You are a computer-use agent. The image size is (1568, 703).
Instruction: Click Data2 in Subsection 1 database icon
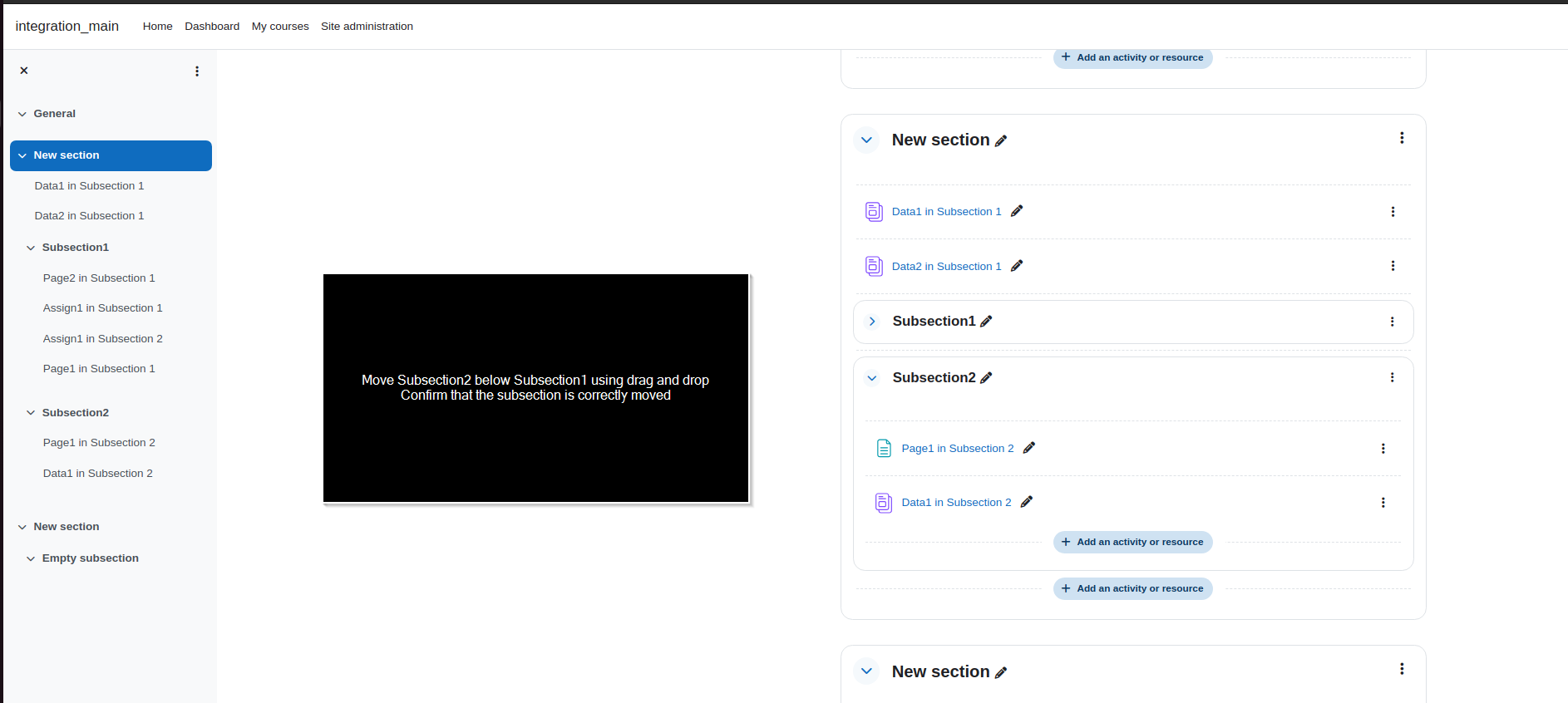pyautogui.click(x=874, y=266)
